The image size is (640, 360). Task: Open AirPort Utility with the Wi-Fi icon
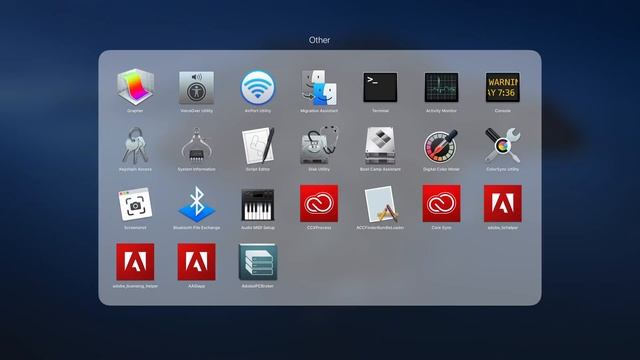pyautogui.click(x=258, y=87)
